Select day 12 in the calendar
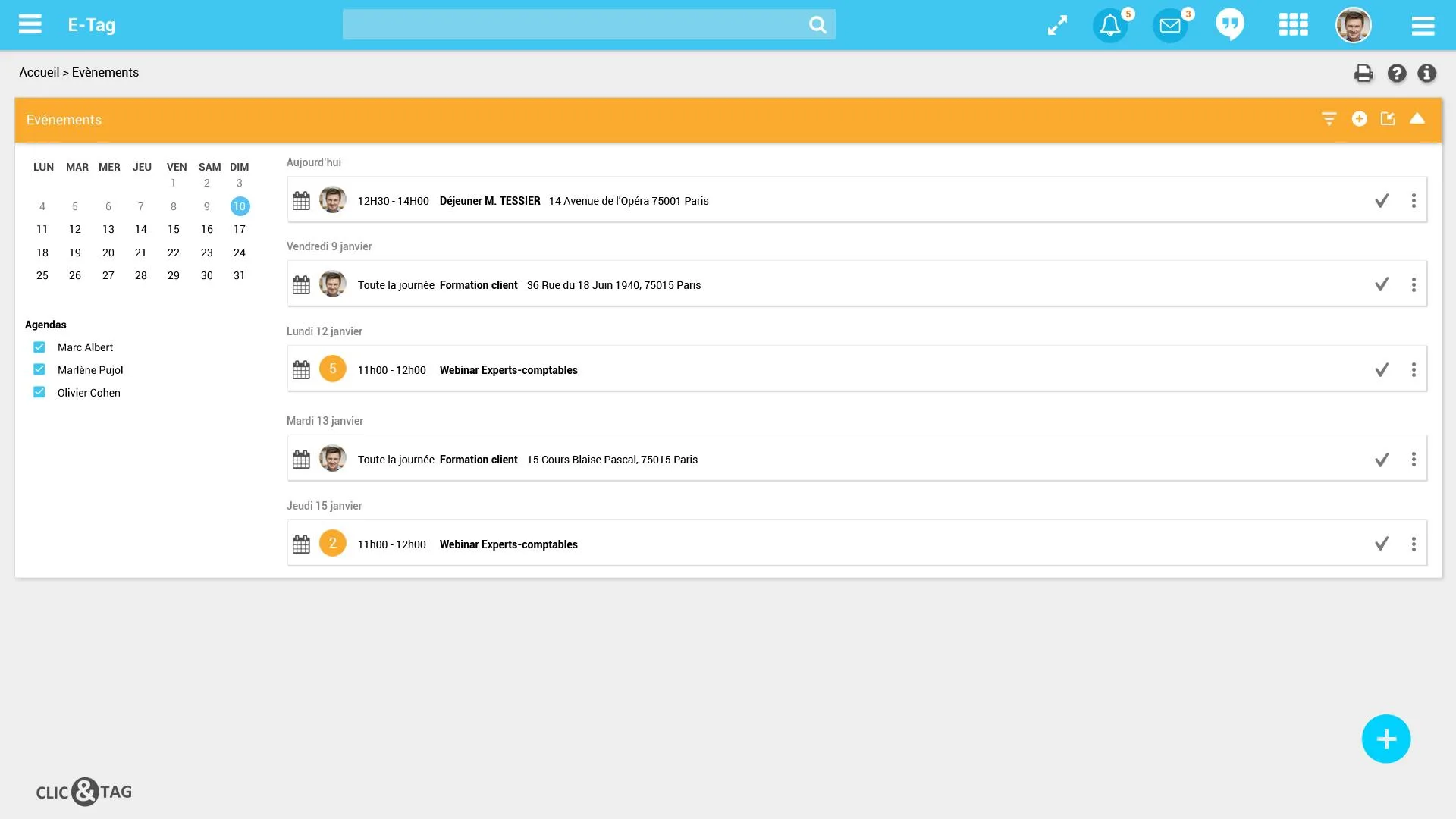This screenshot has height=819, width=1456. (75, 229)
